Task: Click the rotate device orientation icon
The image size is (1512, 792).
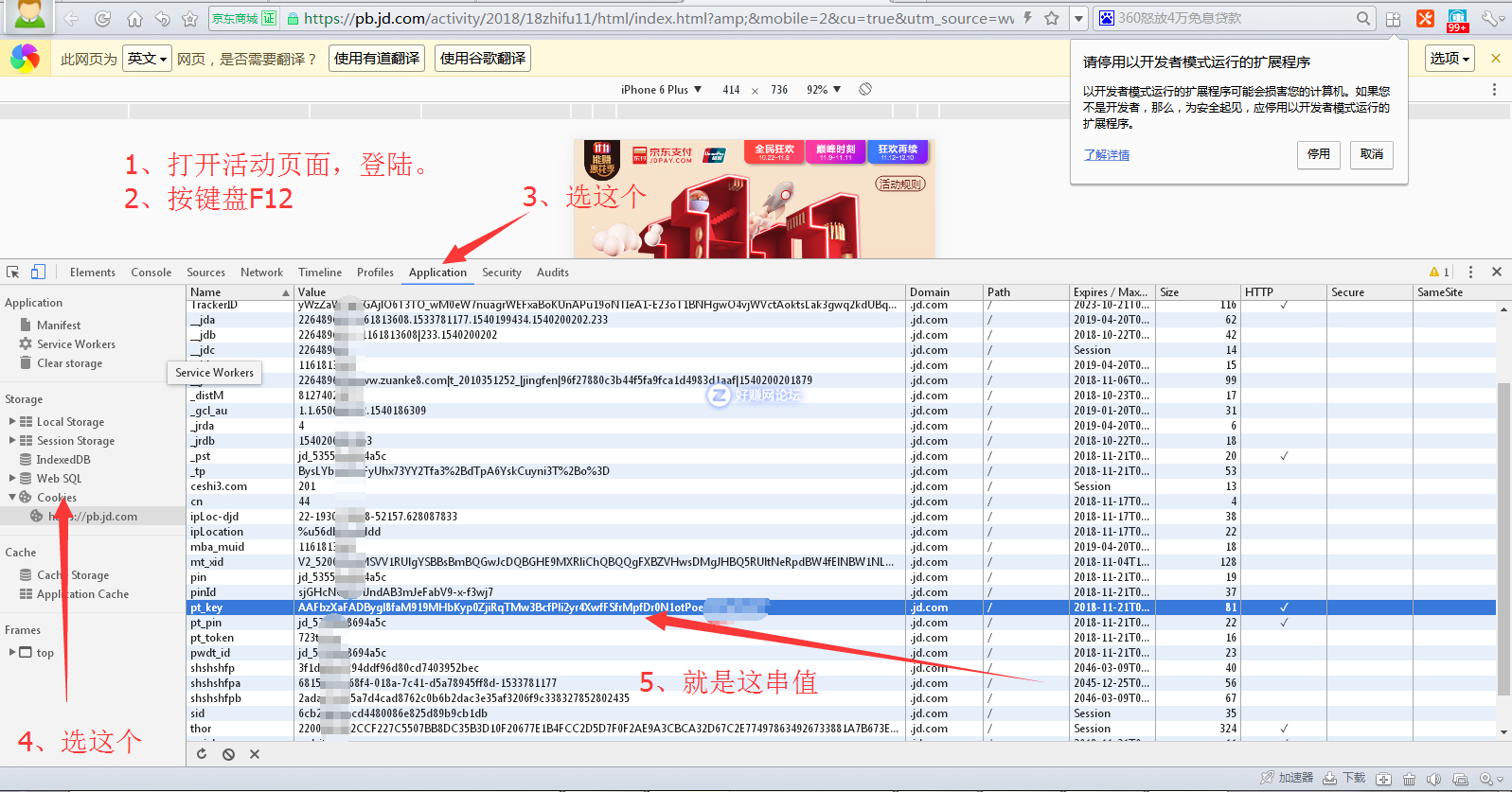Action: pos(865,89)
